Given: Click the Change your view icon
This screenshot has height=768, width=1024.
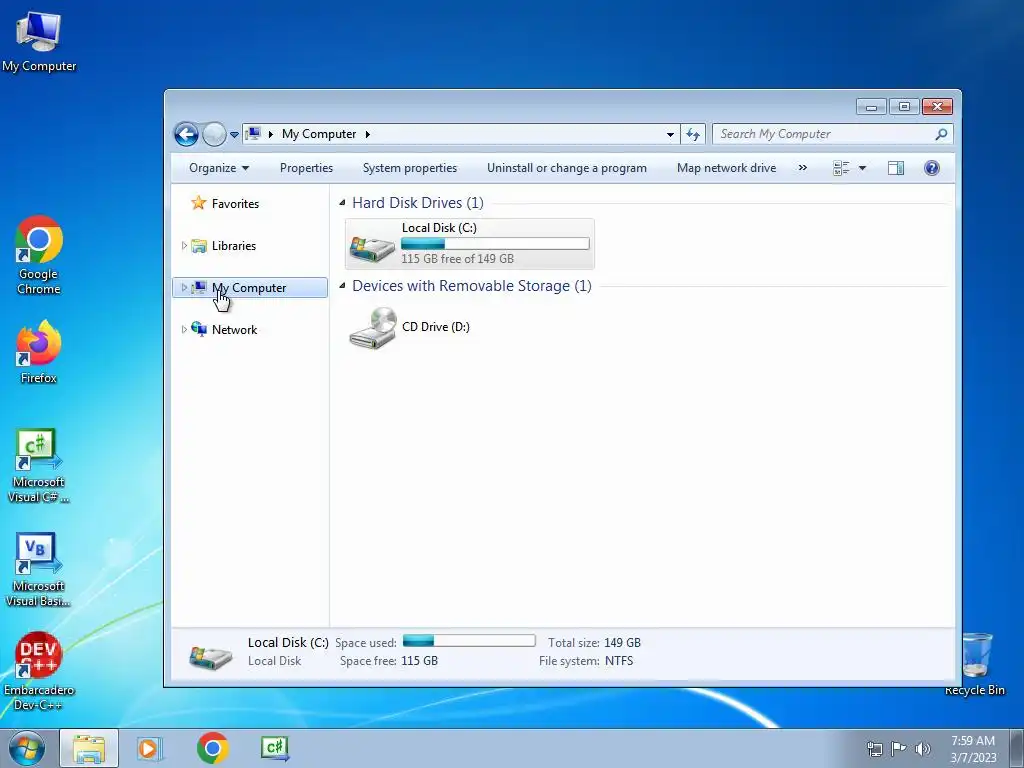Looking at the screenshot, I should [x=841, y=168].
